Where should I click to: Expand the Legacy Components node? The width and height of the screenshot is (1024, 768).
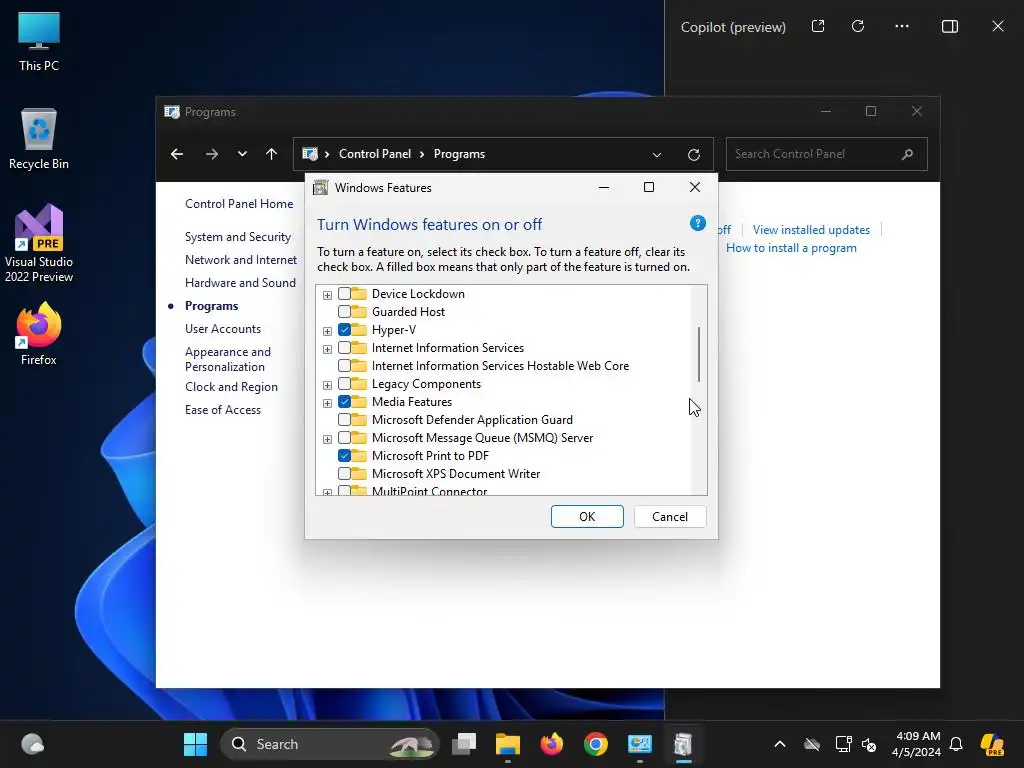(327, 385)
